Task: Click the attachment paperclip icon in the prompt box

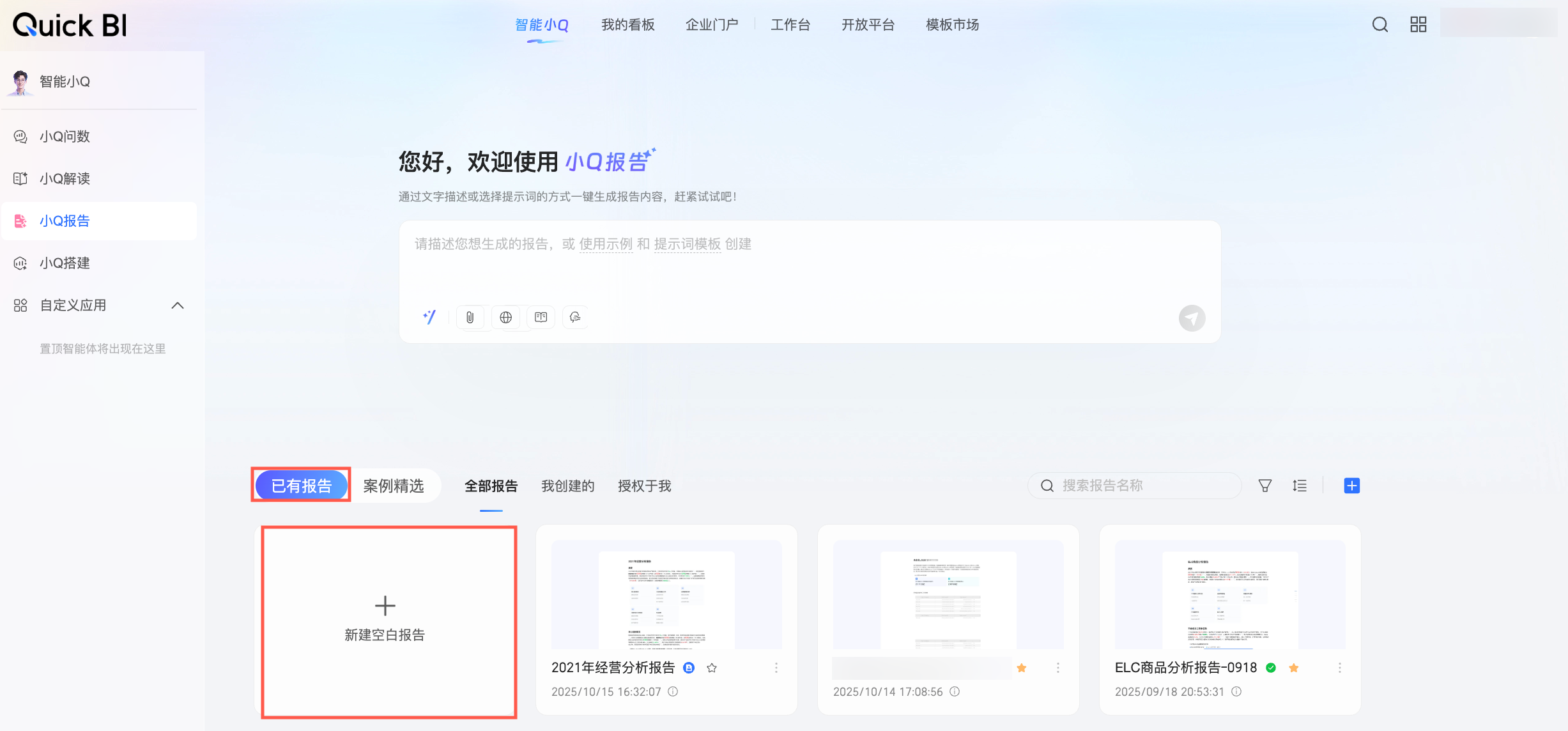Action: [470, 318]
